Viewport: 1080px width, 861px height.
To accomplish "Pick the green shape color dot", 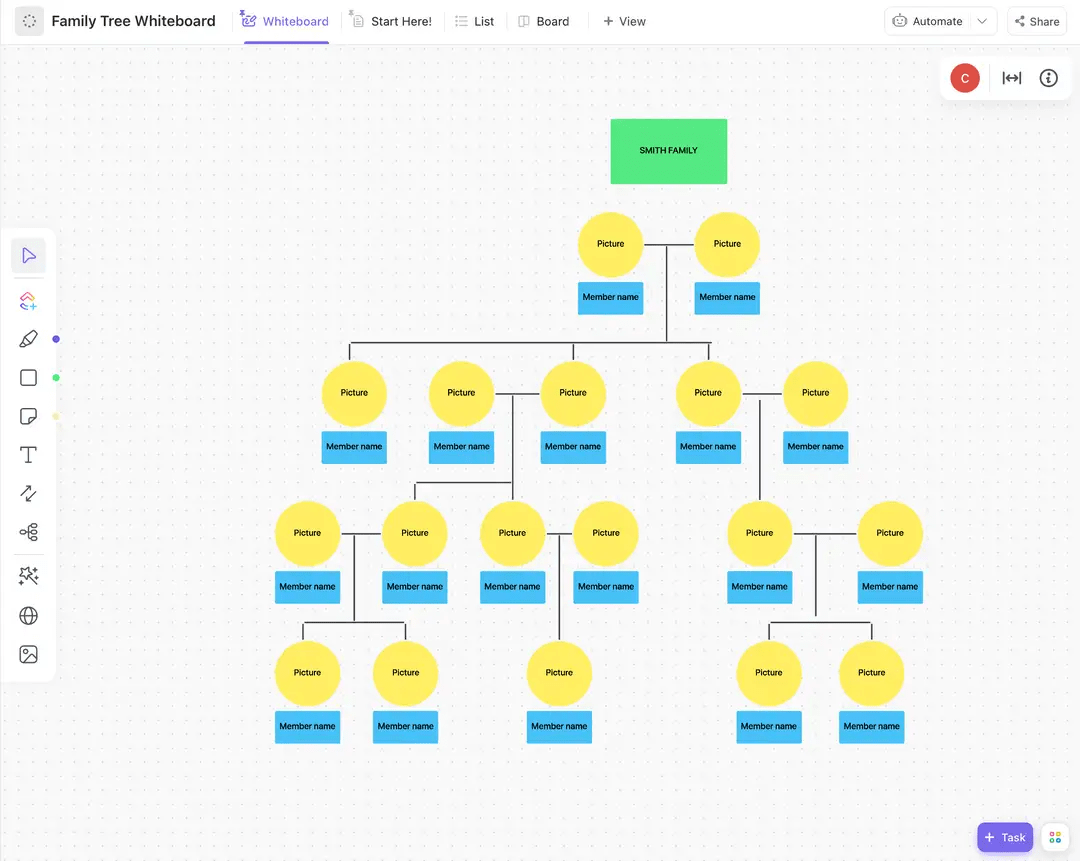I will 56,377.
